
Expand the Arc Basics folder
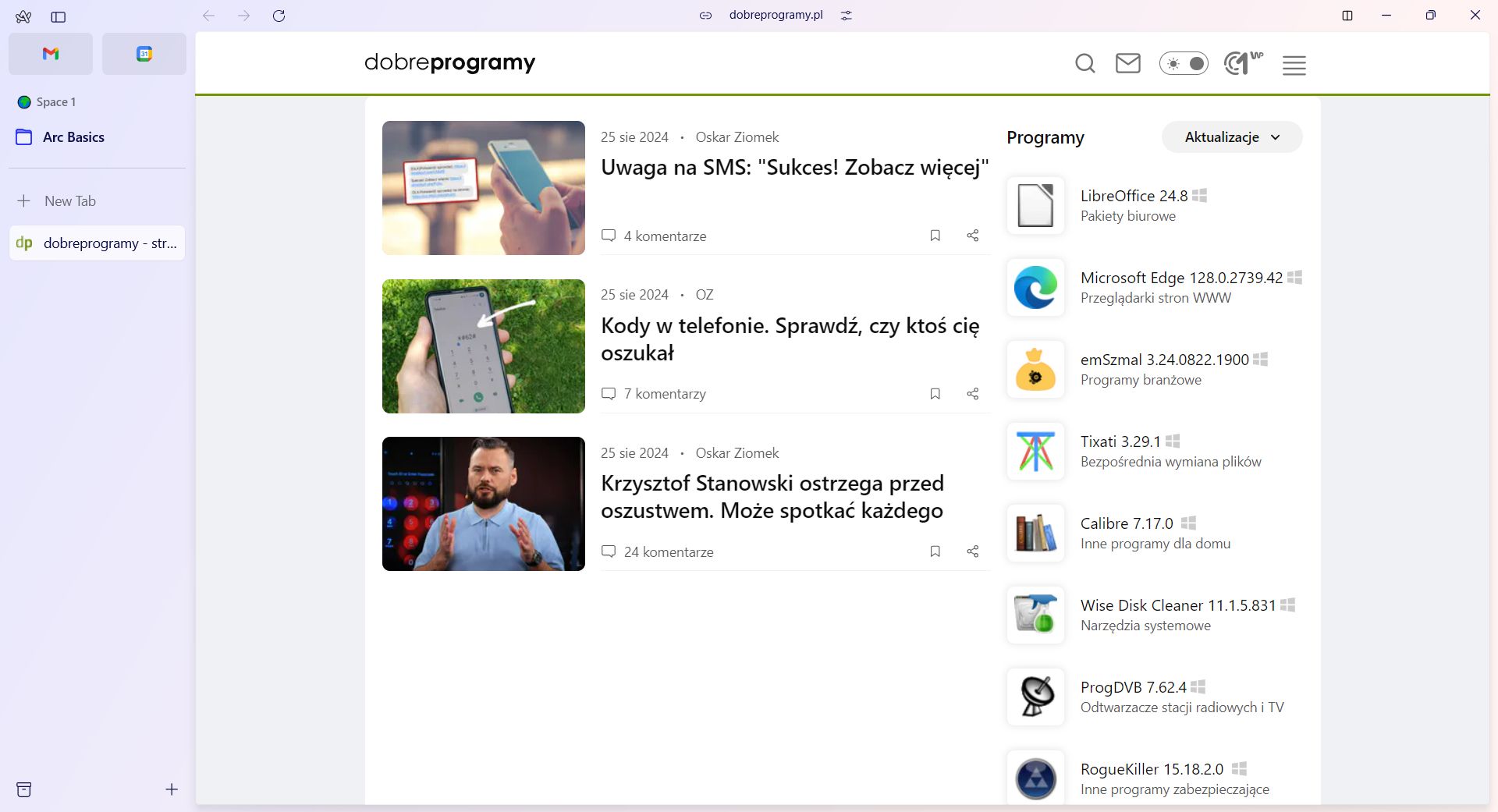pyautogui.click(x=73, y=137)
